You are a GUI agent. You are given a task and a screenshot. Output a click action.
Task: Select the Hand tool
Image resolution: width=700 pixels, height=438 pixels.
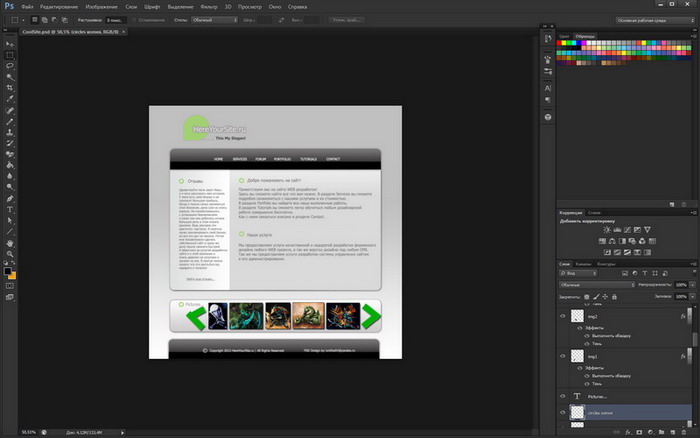coord(10,243)
